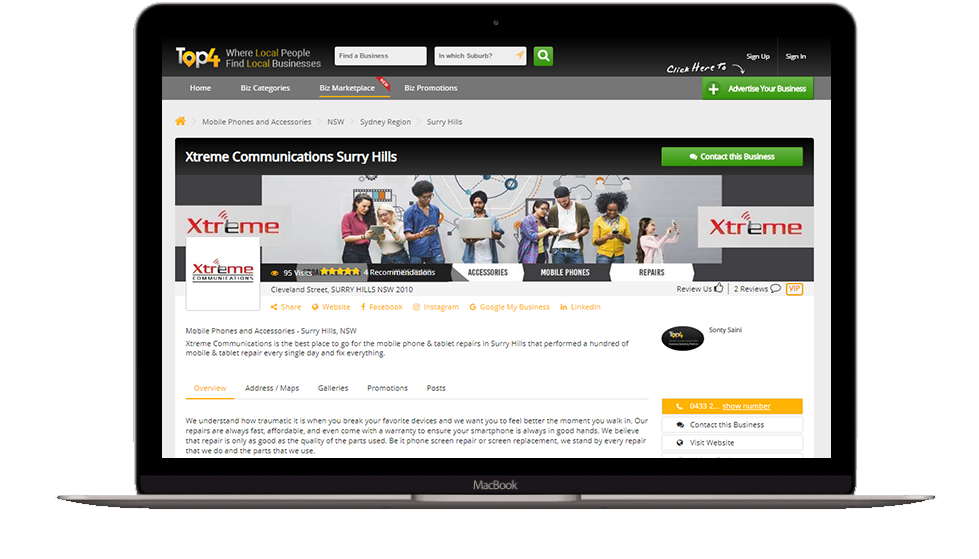This screenshot has width=979, height=559.
Task: Click the phone icon on show number
Action: pyautogui.click(x=679, y=407)
